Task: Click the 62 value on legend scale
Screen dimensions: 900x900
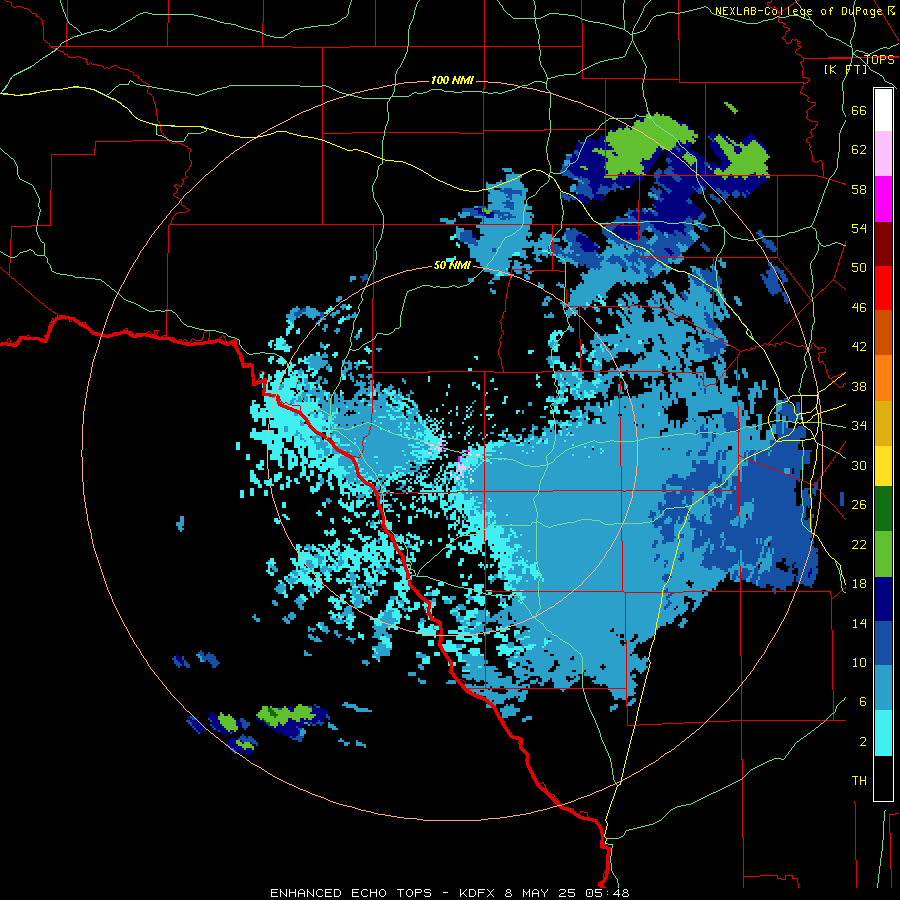Action: point(859,150)
